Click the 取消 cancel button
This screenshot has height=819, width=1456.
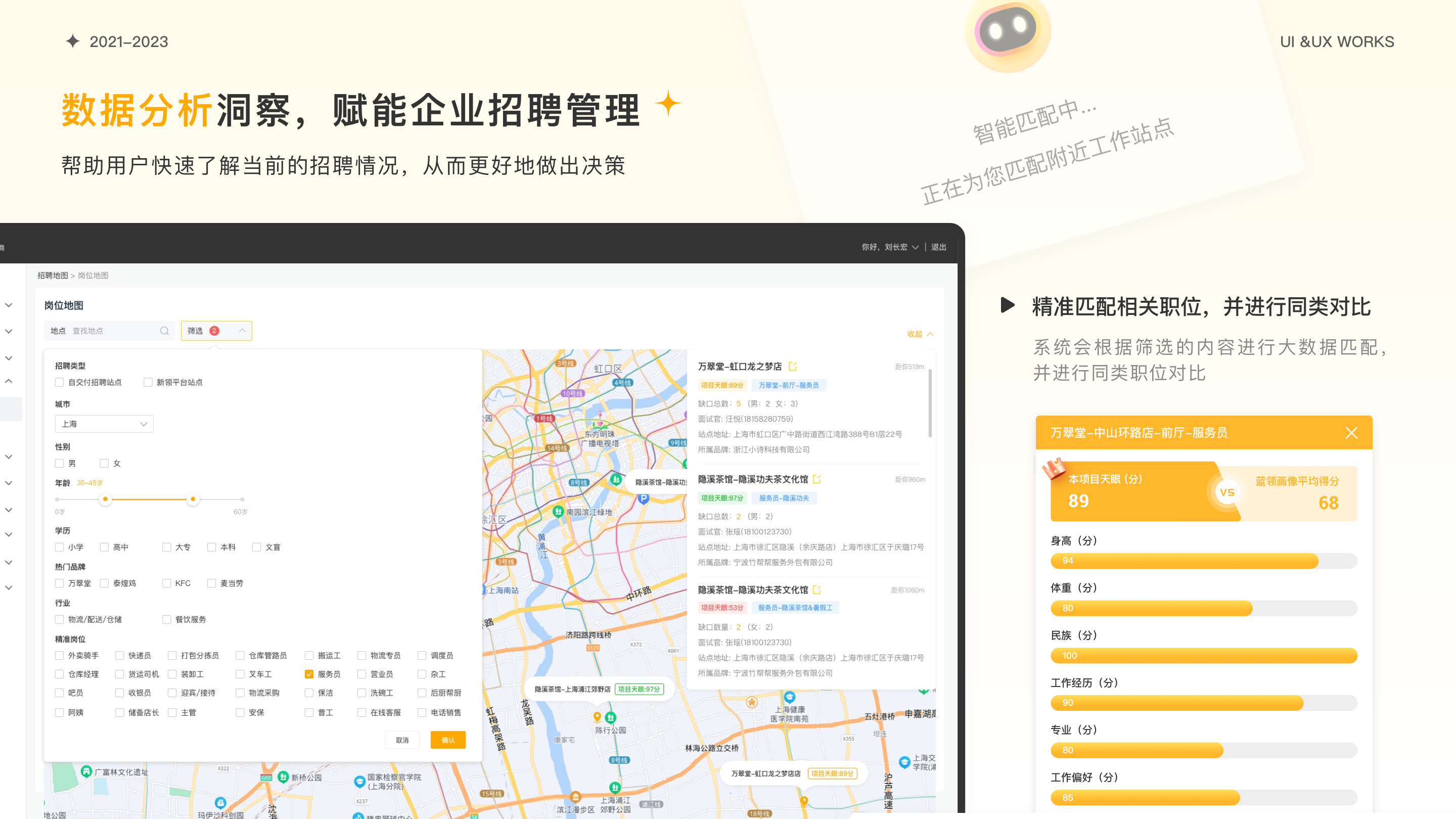tap(402, 740)
